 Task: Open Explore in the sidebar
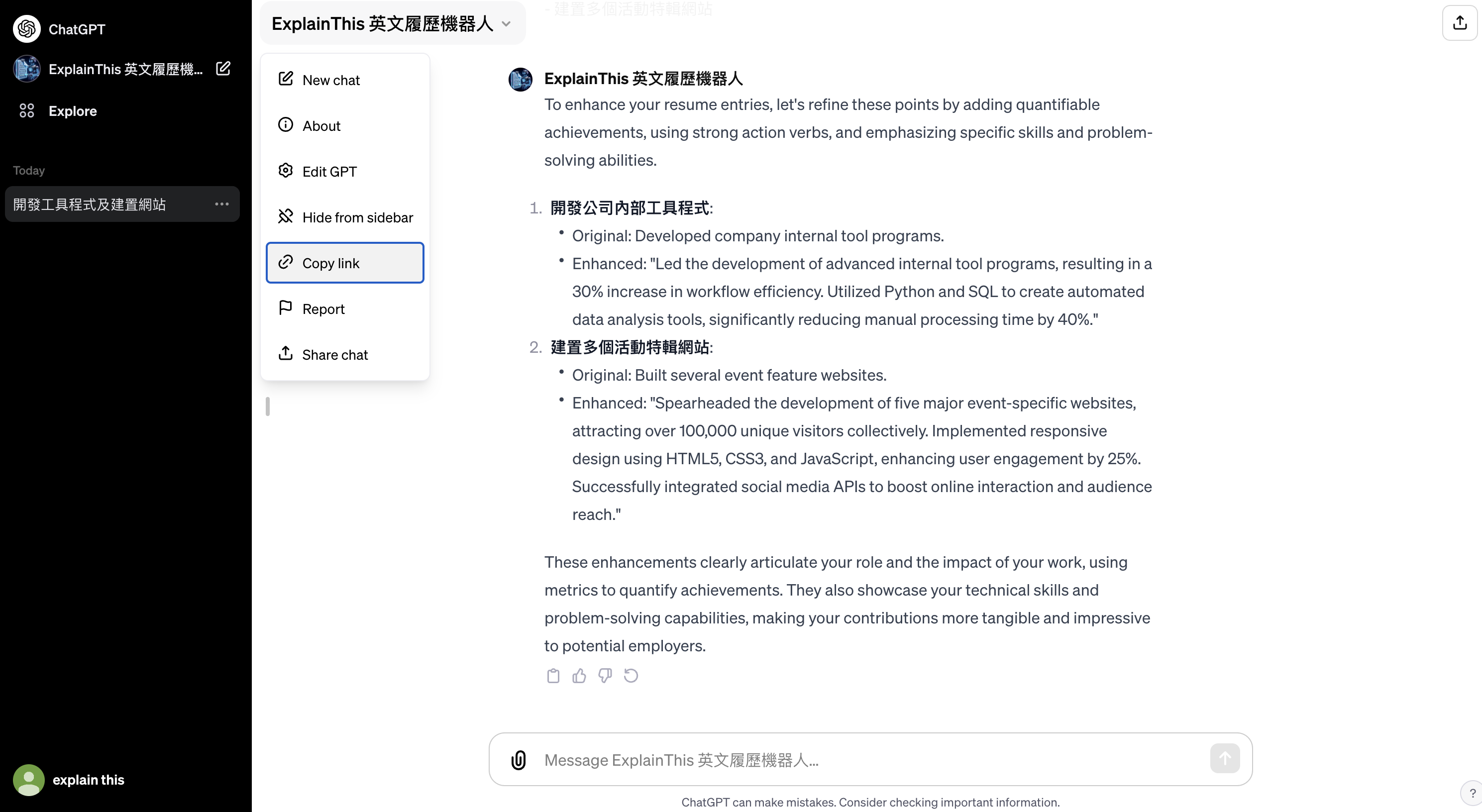73,111
